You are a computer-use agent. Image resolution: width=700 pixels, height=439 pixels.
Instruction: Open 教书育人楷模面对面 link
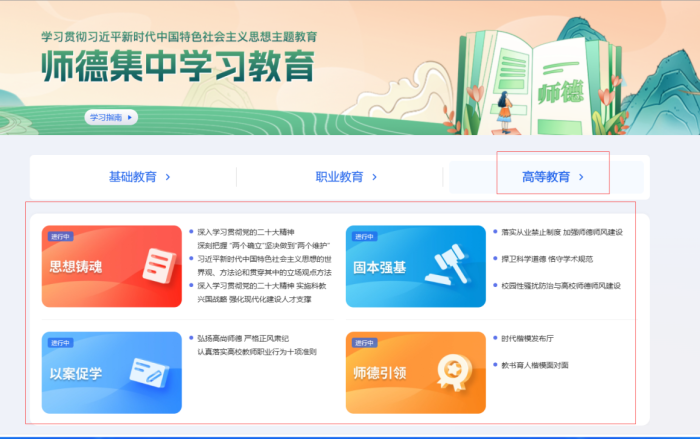535,365
